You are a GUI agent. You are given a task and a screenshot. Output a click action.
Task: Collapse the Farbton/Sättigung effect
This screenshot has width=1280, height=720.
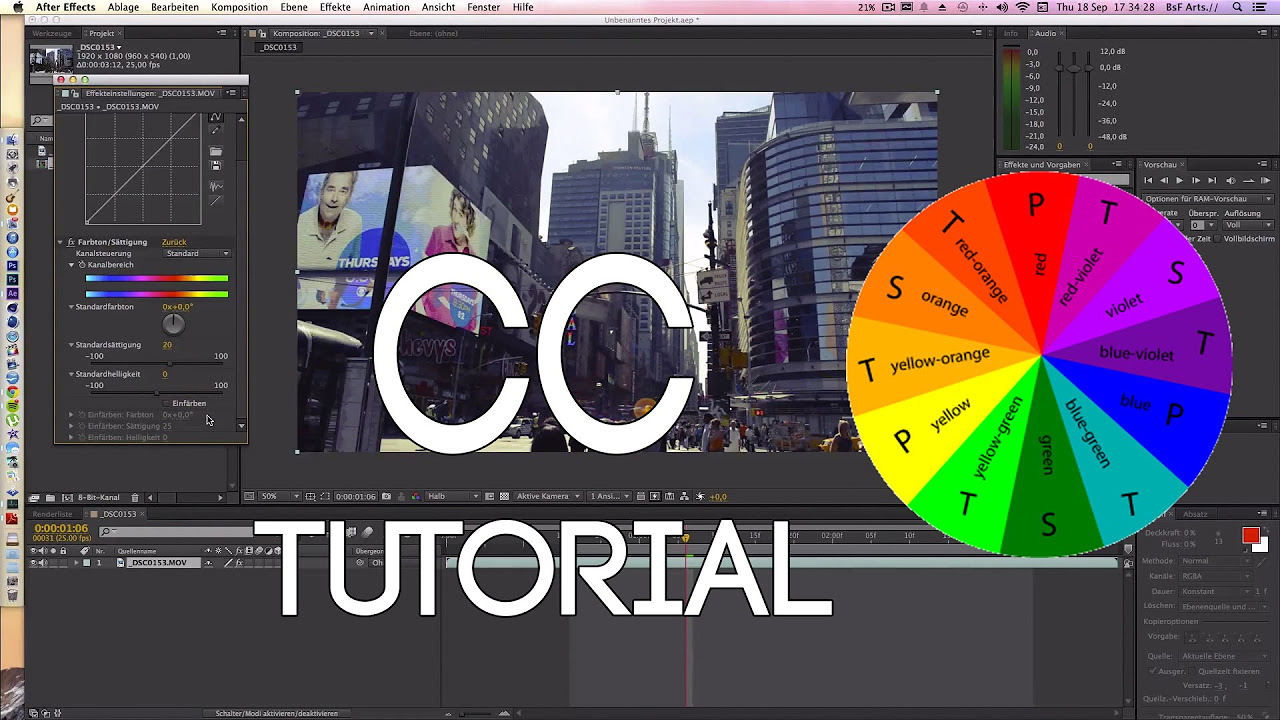pos(60,242)
